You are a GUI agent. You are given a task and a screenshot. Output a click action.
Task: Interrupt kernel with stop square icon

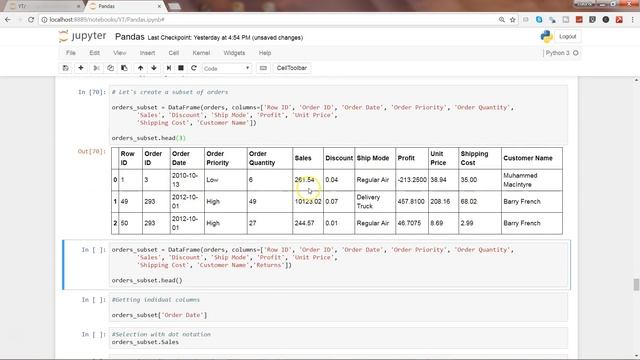(x=181, y=68)
